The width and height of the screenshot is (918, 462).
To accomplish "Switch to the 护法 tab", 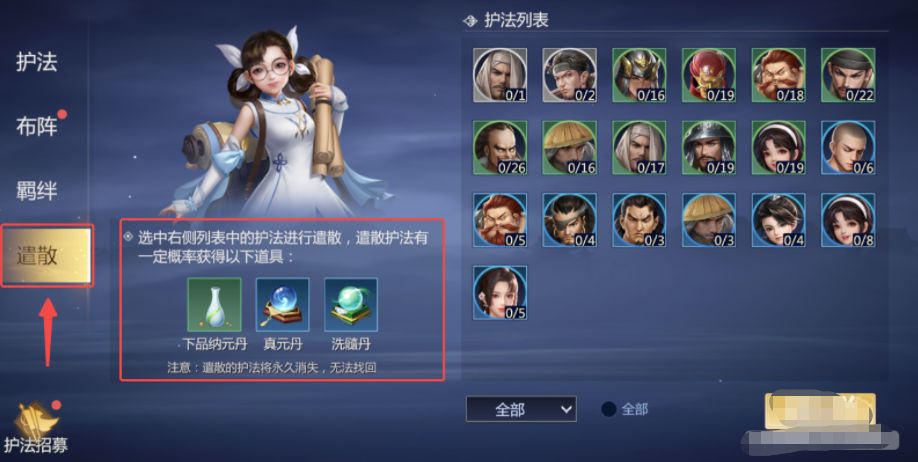I will click(36, 61).
